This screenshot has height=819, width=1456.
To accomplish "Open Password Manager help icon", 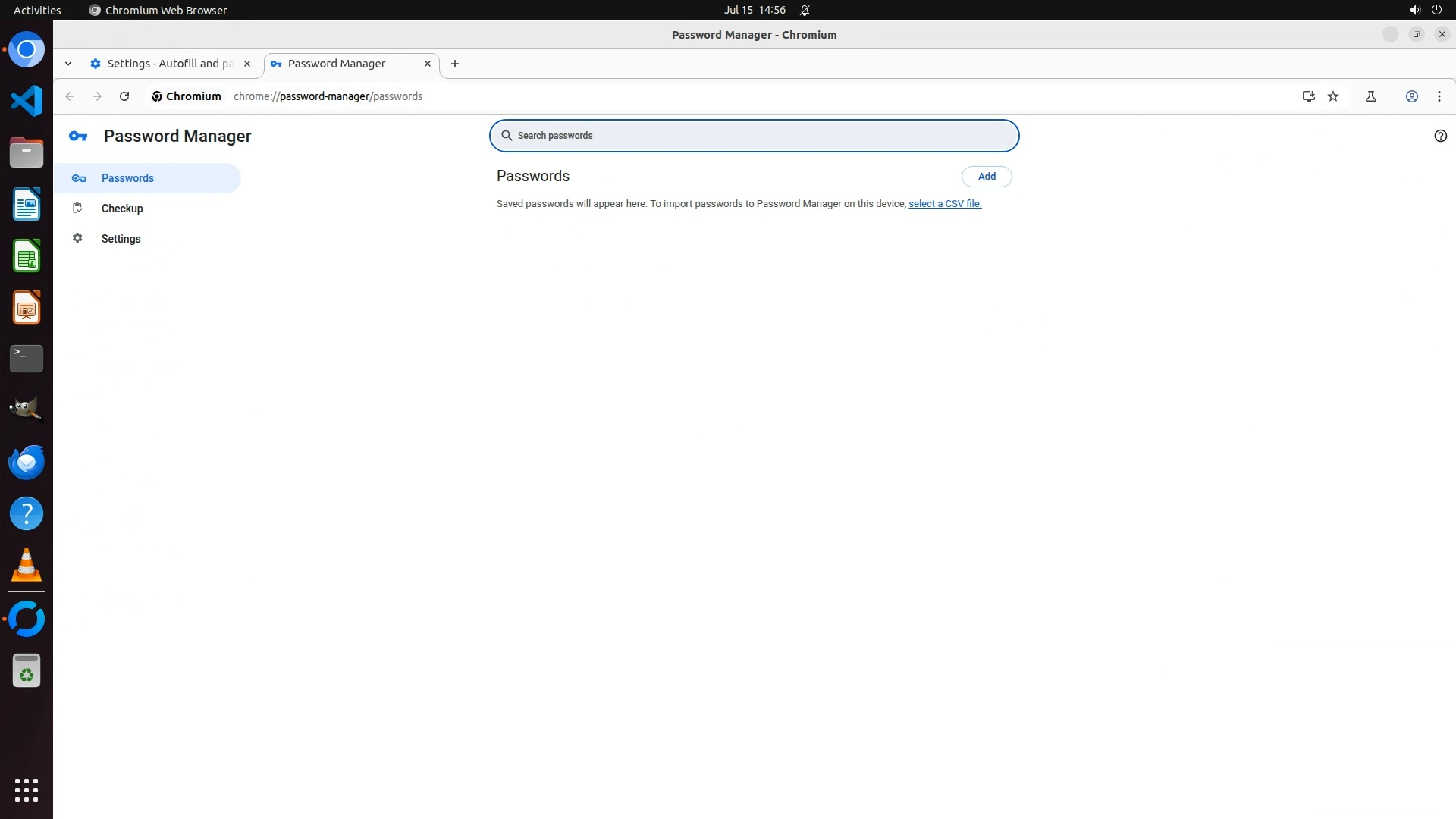I will coord(1440,136).
